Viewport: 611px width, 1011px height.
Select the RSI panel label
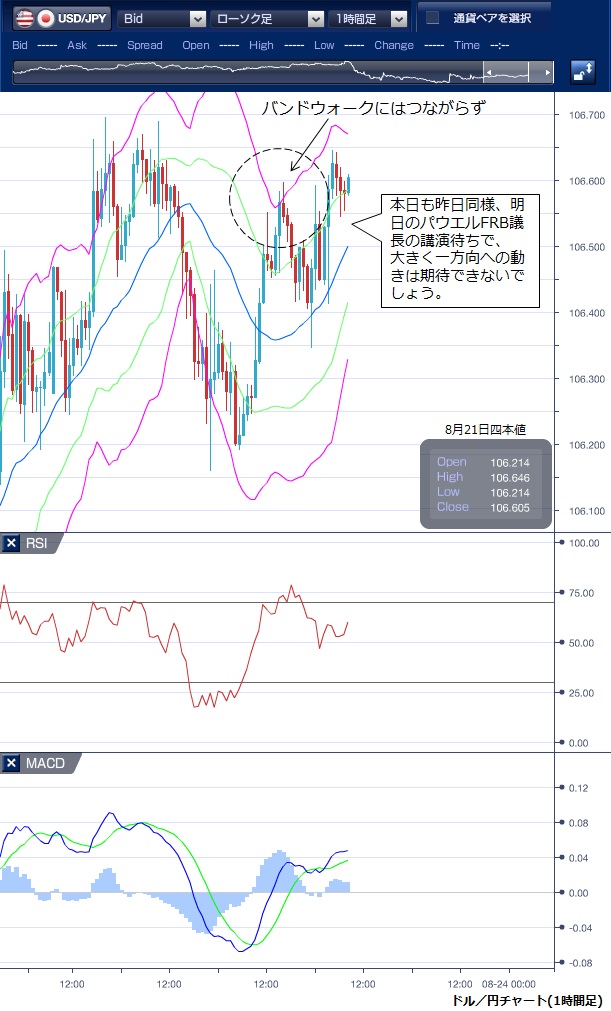tap(38, 543)
